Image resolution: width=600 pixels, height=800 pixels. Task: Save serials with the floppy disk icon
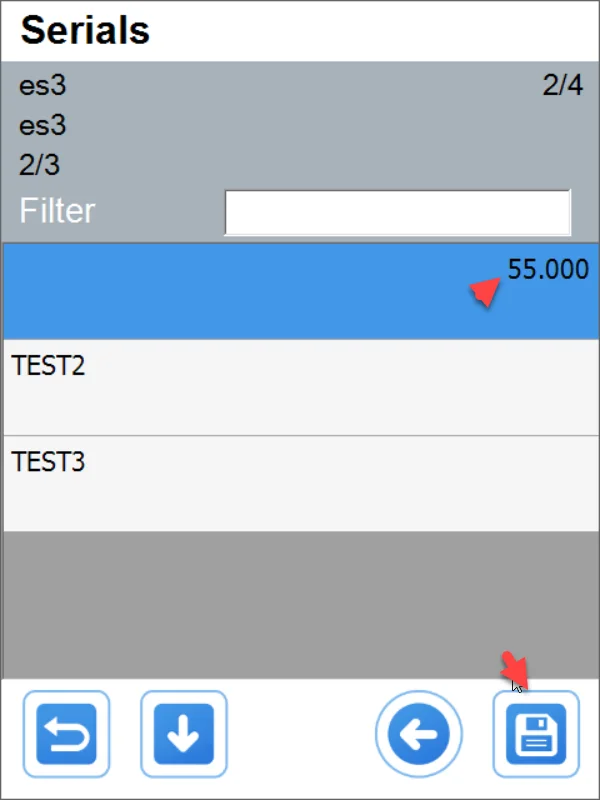(x=536, y=735)
